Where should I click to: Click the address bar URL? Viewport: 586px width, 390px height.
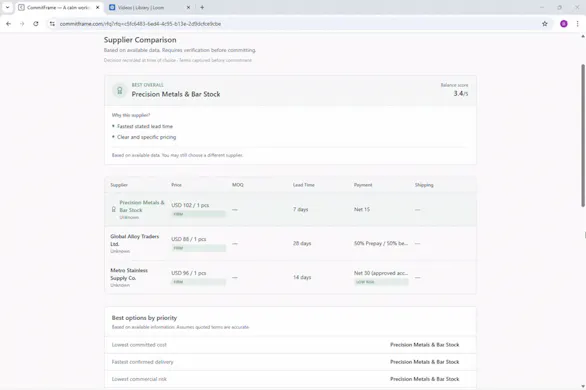click(x=140, y=24)
